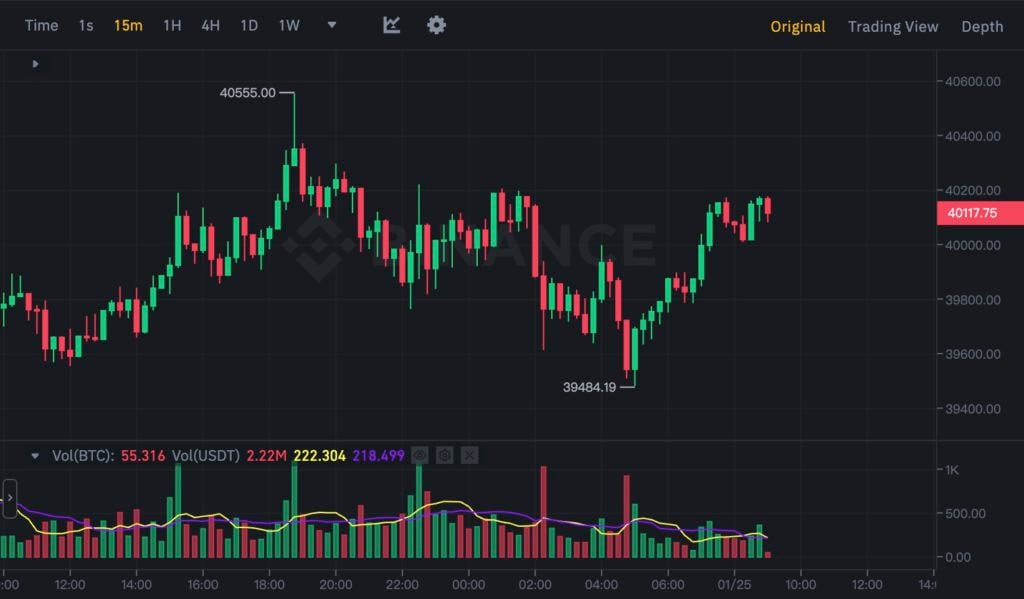The image size is (1024, 599).
Task: Switch to the 1W interval
Action: [289, 26]
